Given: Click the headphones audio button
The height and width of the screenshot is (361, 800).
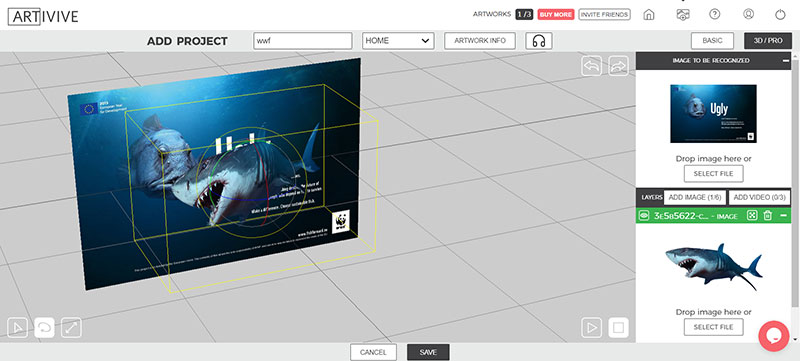Looking at the screenshot, I should [539, 41].
